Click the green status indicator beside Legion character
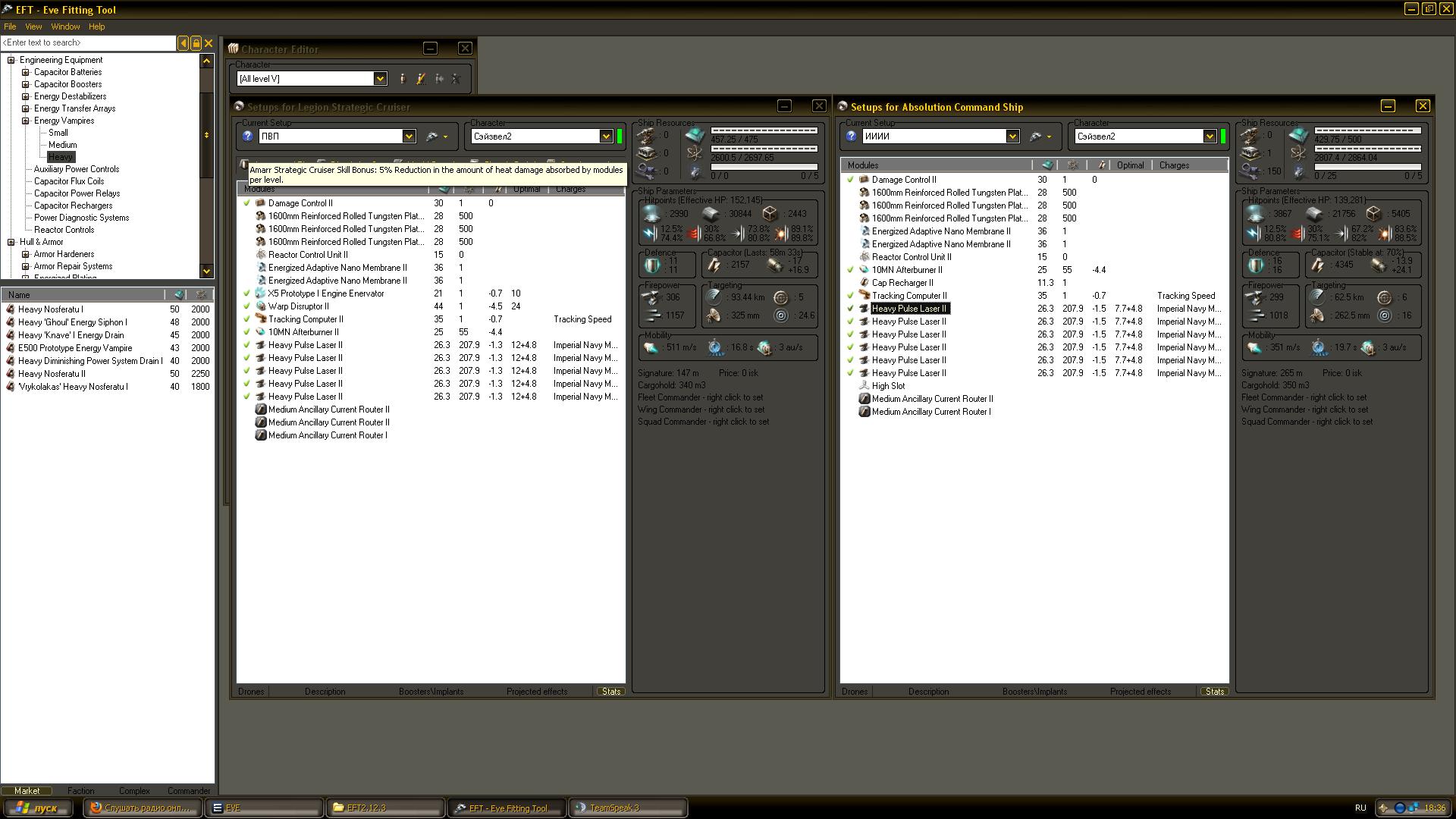1456x819 pixels. pos(620,136)
